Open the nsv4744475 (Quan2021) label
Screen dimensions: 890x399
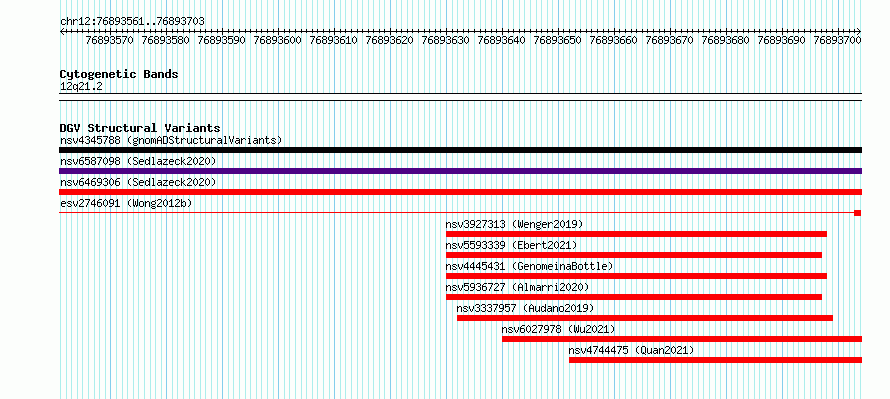631,350
